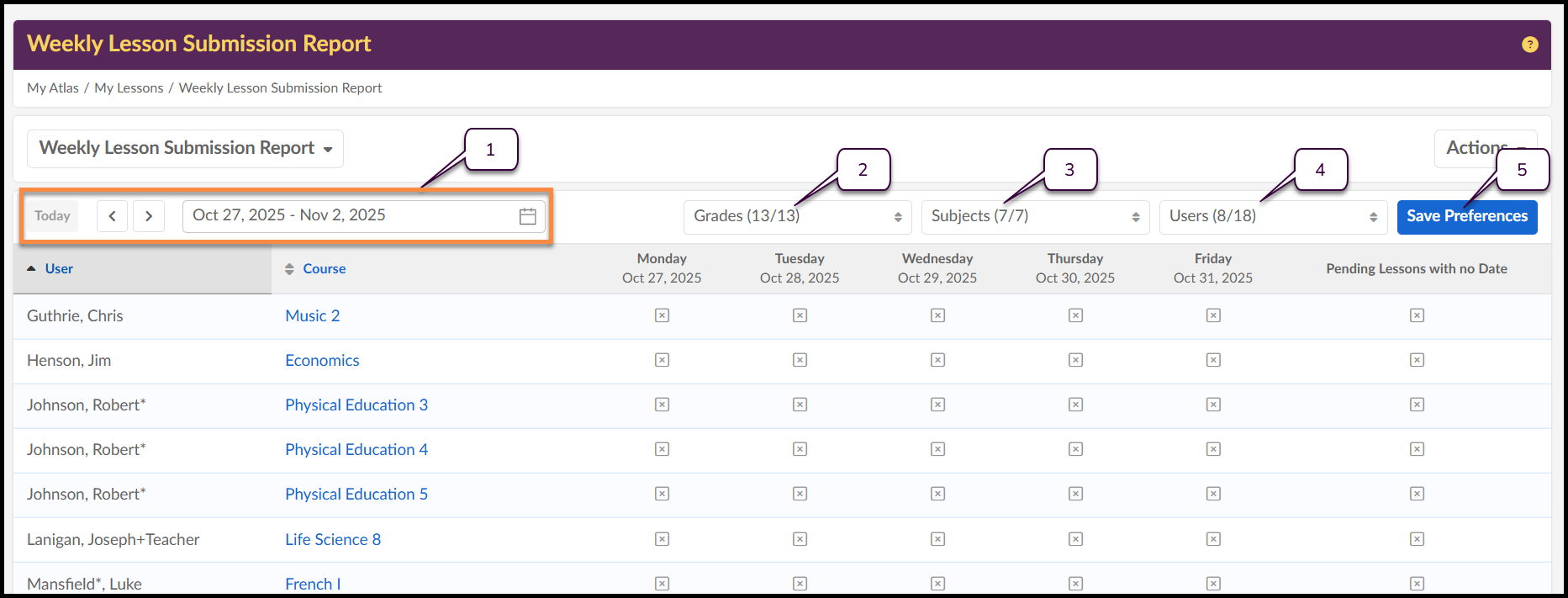This screenshot has height=598, width=1568.
Task: Navigate to My Lessons breadcrumb
Action: click(x=129, y=88)
